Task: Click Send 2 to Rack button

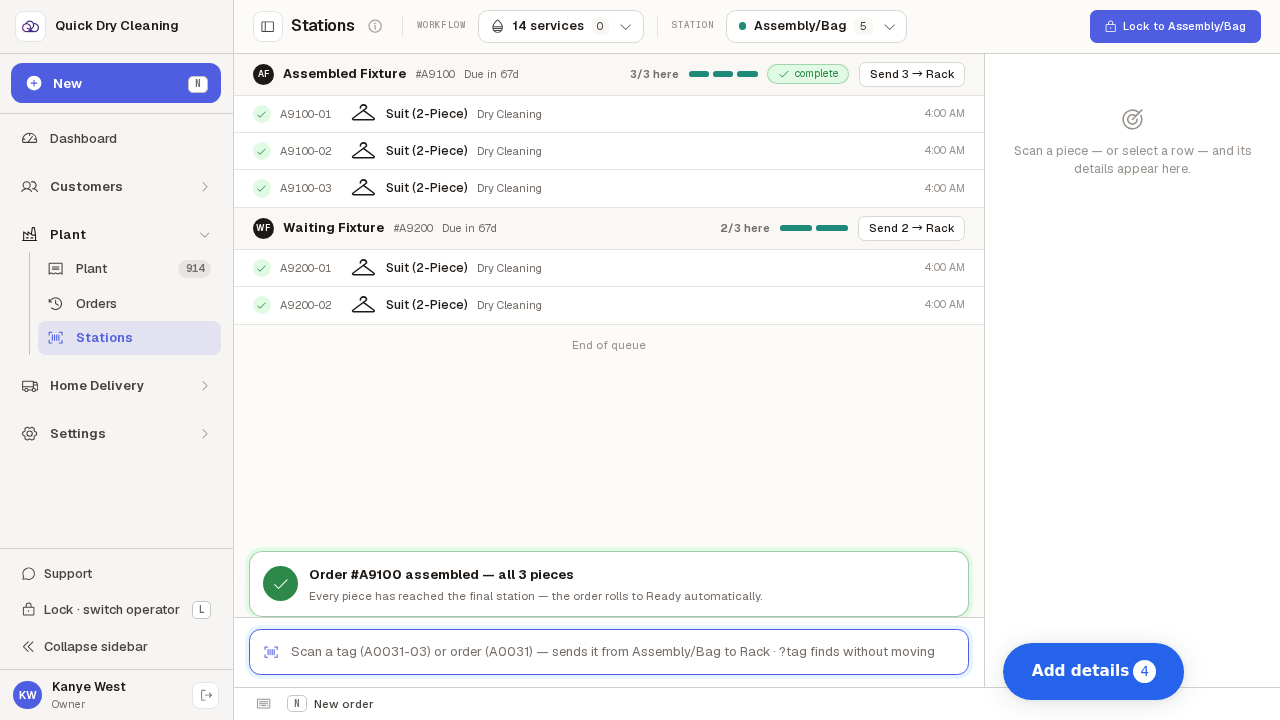Action: click(911, 228)
